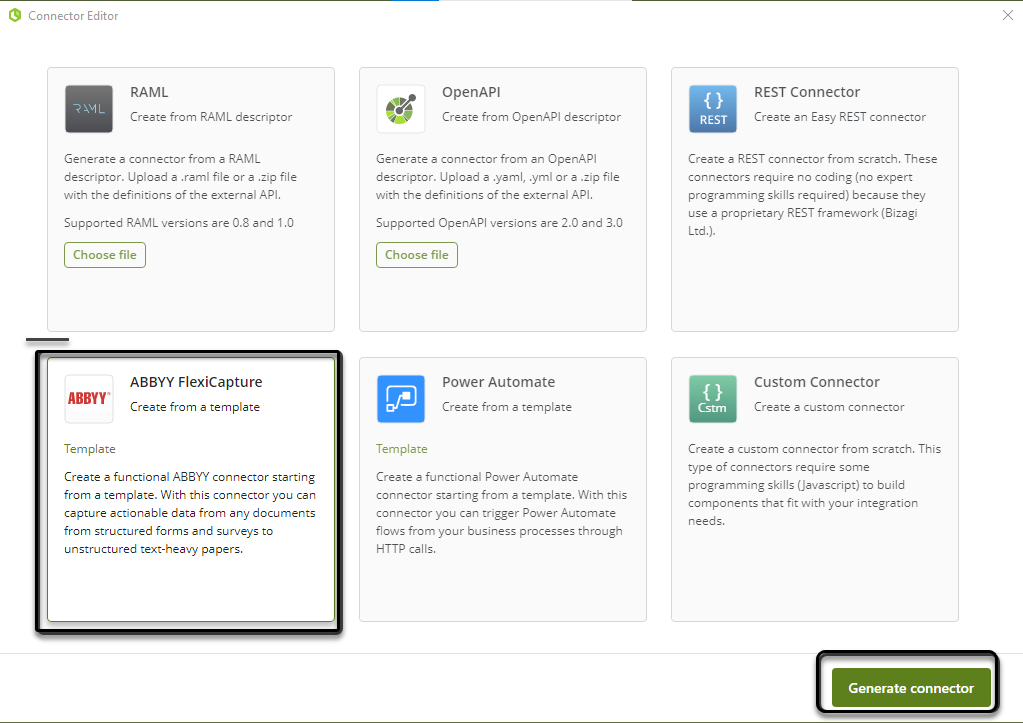Click the Power Automate icon

[401, 399]
